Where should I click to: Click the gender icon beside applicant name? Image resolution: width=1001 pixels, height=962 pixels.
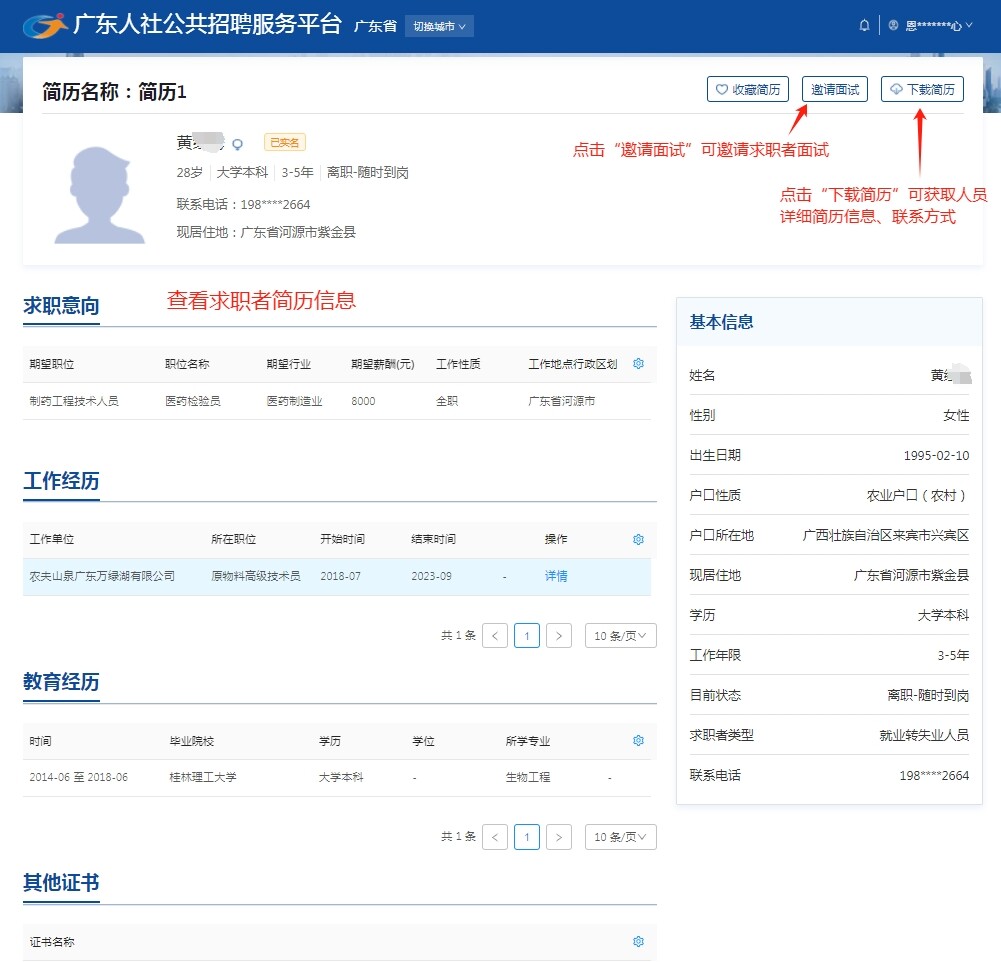click(x=238, y=144)
